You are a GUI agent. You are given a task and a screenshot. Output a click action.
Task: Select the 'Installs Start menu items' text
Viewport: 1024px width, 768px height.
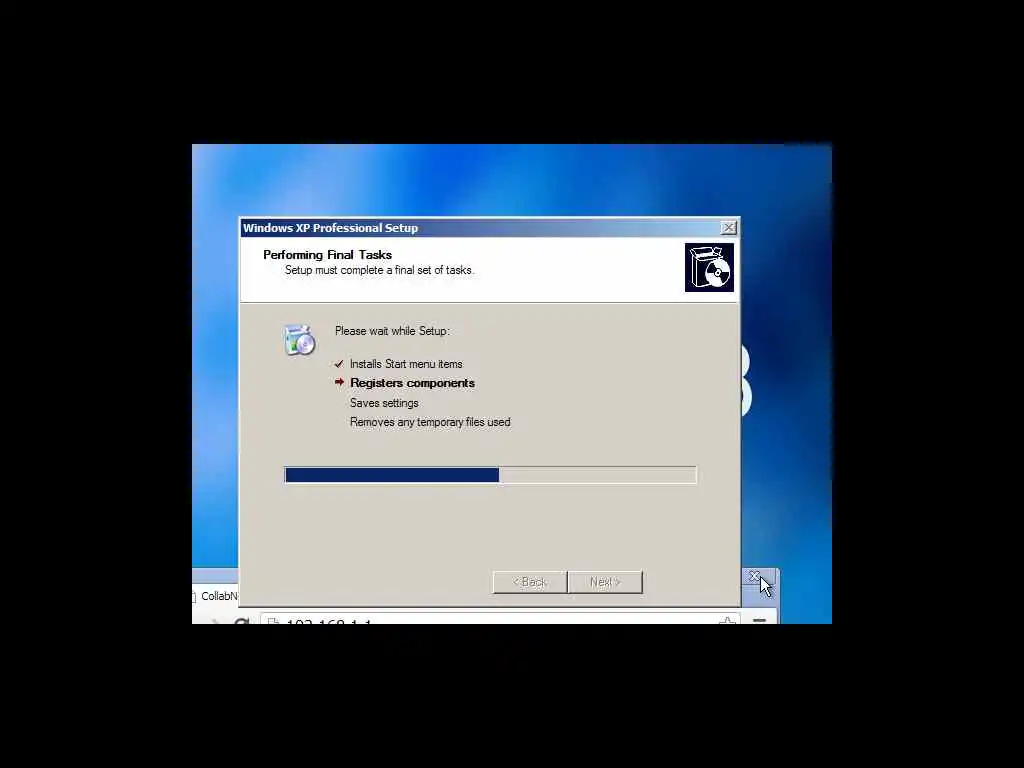[406, 364]
